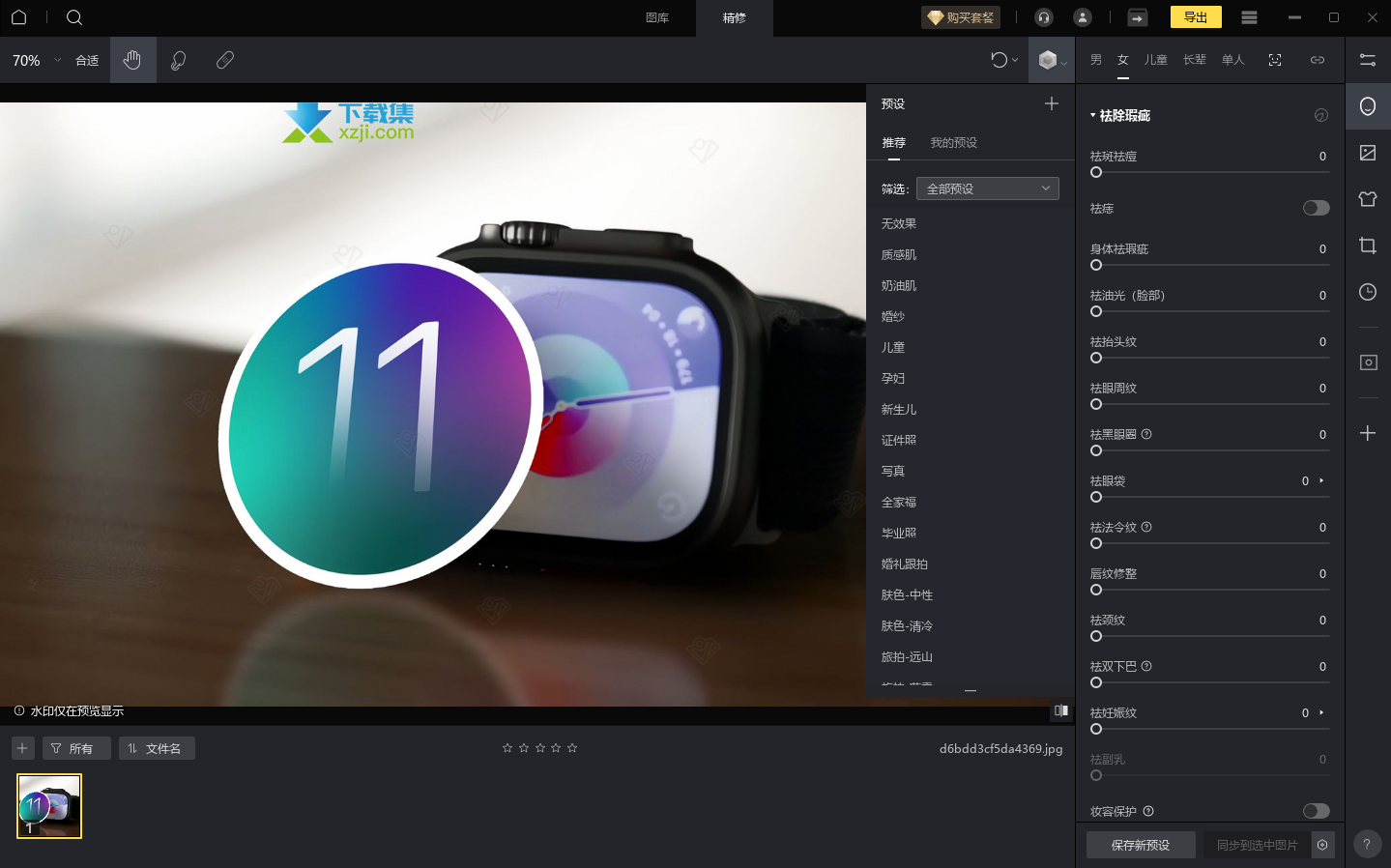Click the 购买套餐 button

click(x=961, y=17)
